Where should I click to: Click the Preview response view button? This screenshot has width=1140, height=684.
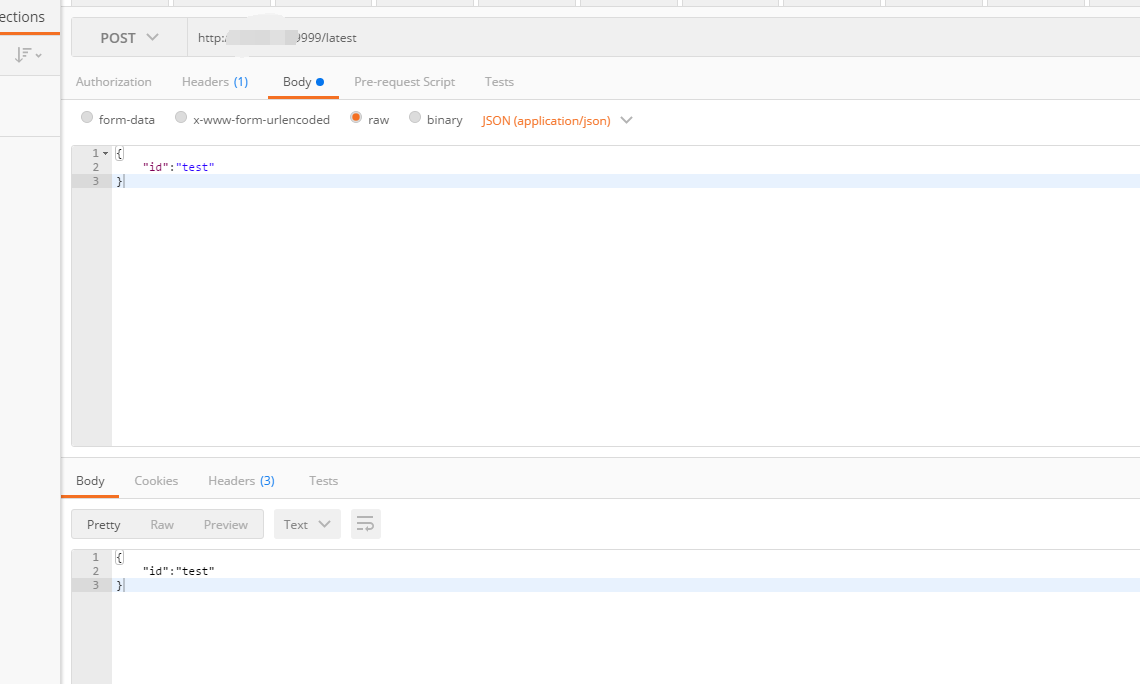[x=225, y=523]
